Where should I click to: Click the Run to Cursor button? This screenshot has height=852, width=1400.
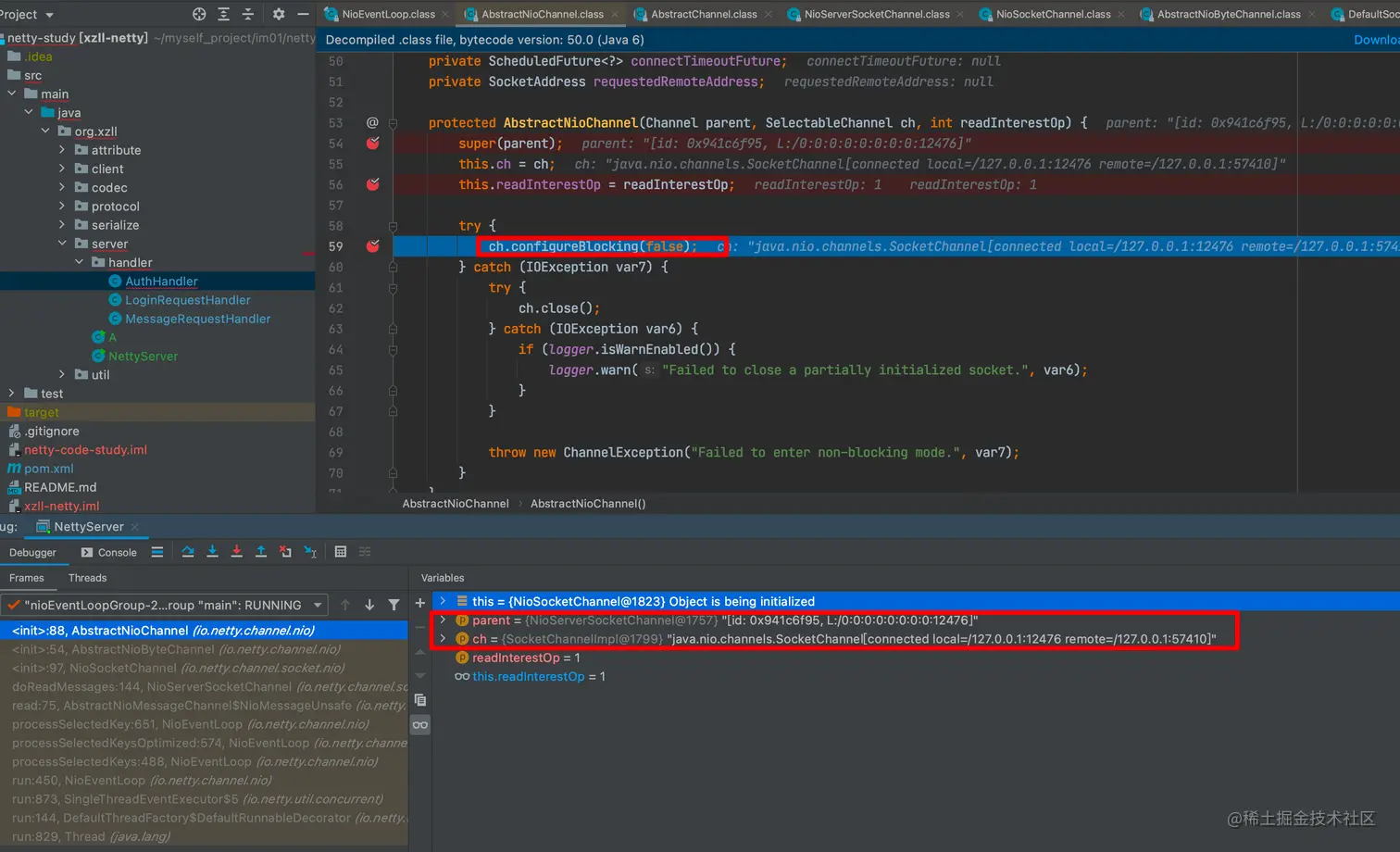tap(310, 552)
